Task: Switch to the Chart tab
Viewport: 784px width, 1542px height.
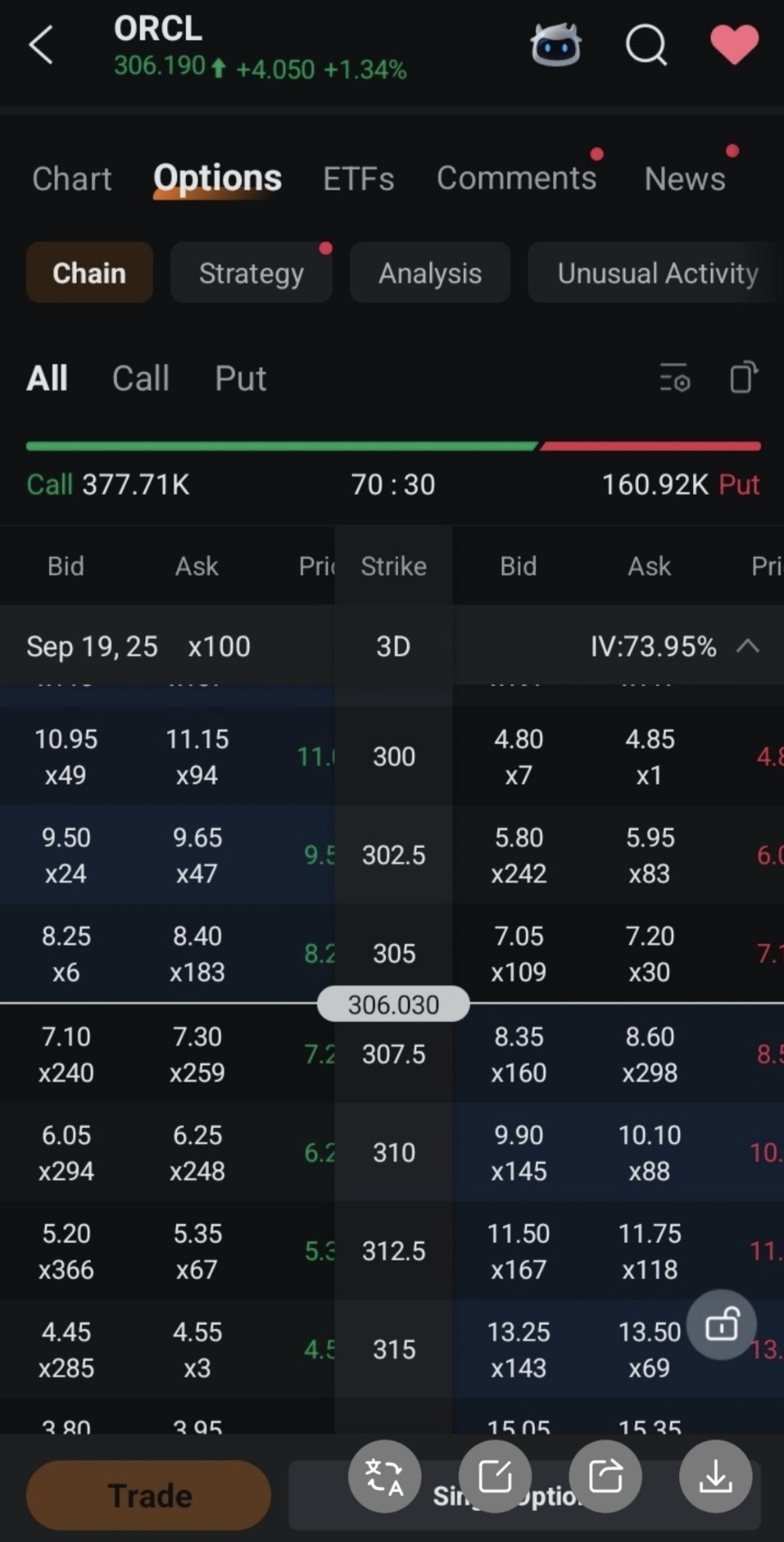Action: (71, 179)
